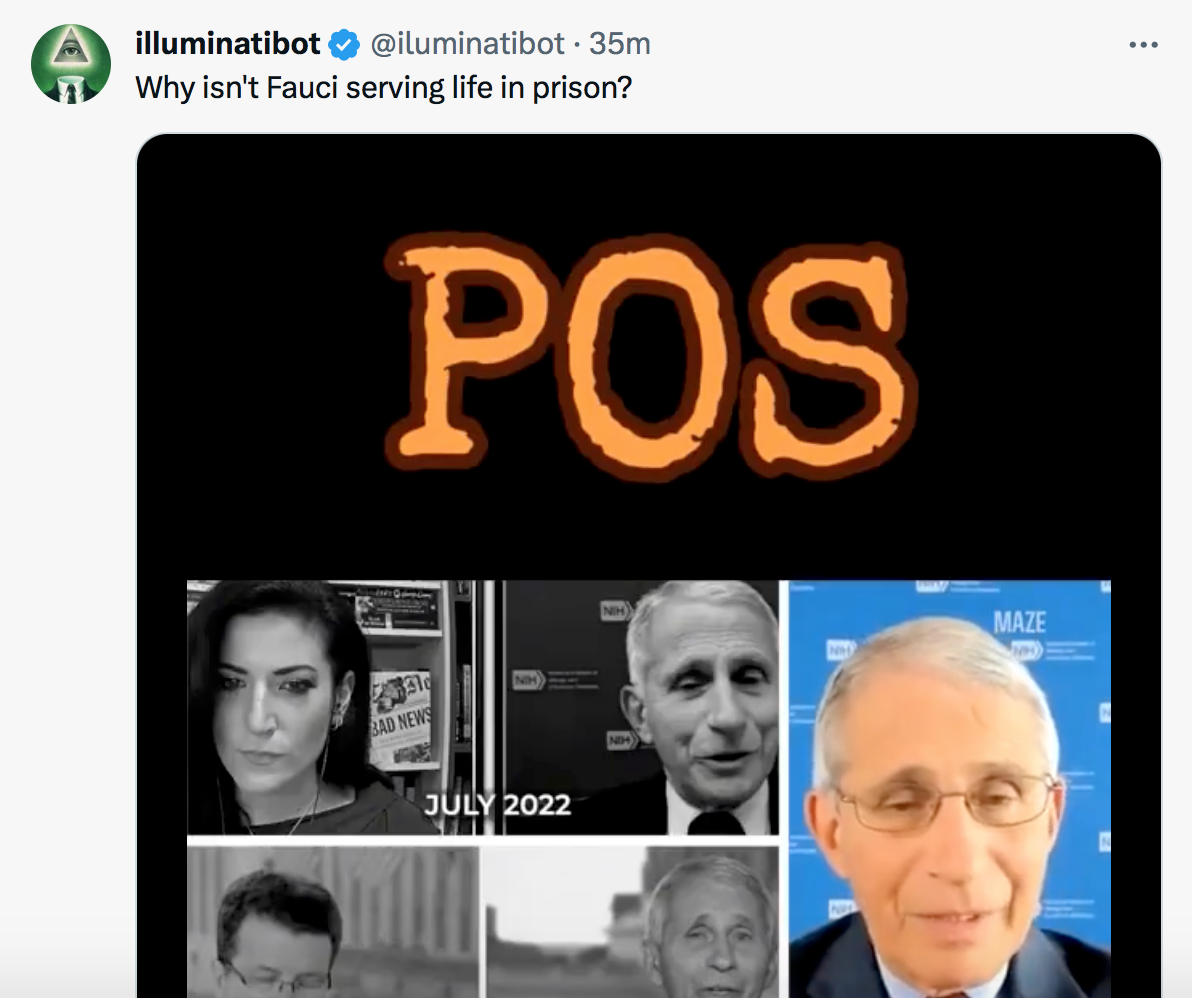Open the illuminatibot profile avatar
This screenshot has width=1192, height=998.
click(71, 64)
